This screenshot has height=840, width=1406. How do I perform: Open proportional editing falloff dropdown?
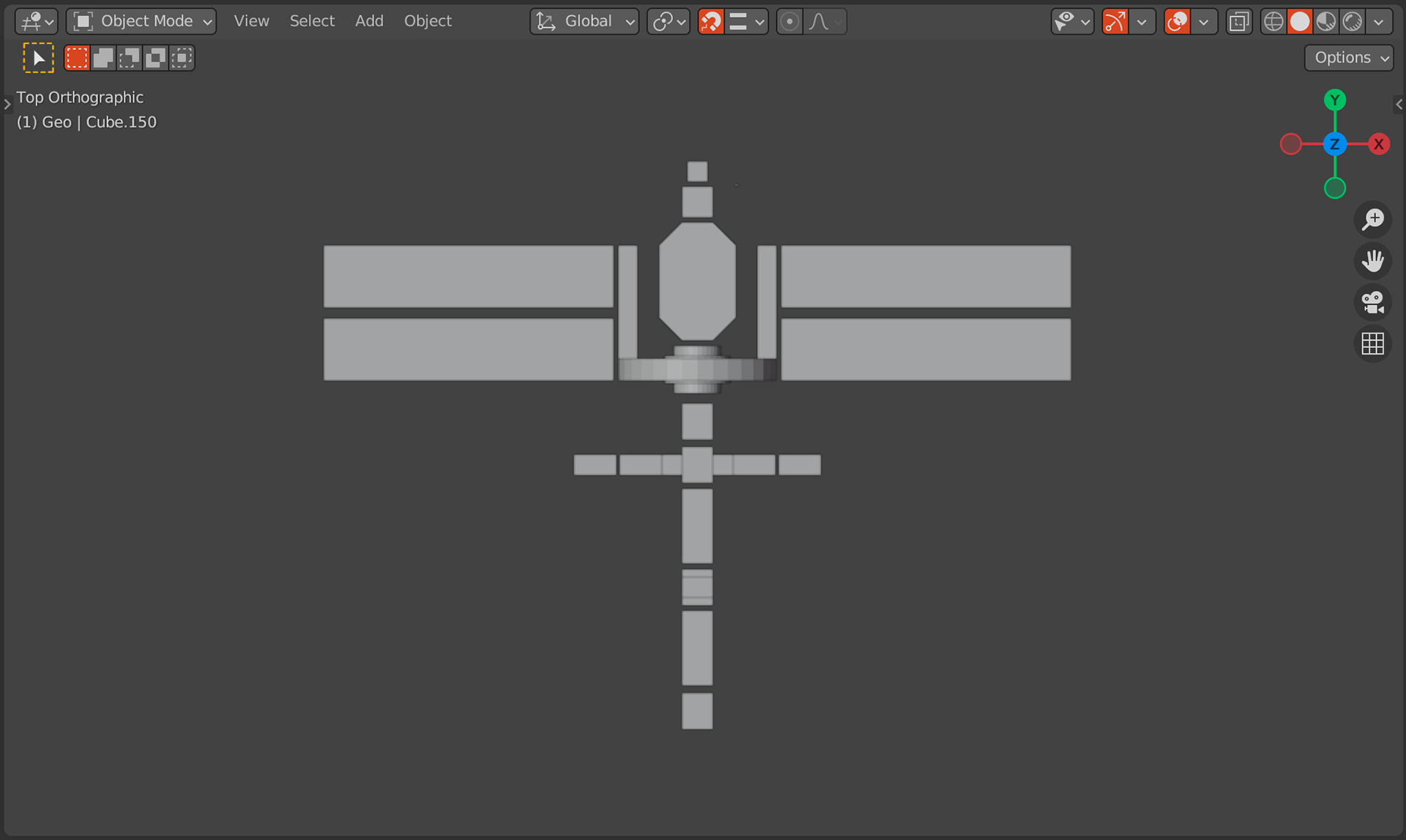pyautogui.click(x=825, y=21)
